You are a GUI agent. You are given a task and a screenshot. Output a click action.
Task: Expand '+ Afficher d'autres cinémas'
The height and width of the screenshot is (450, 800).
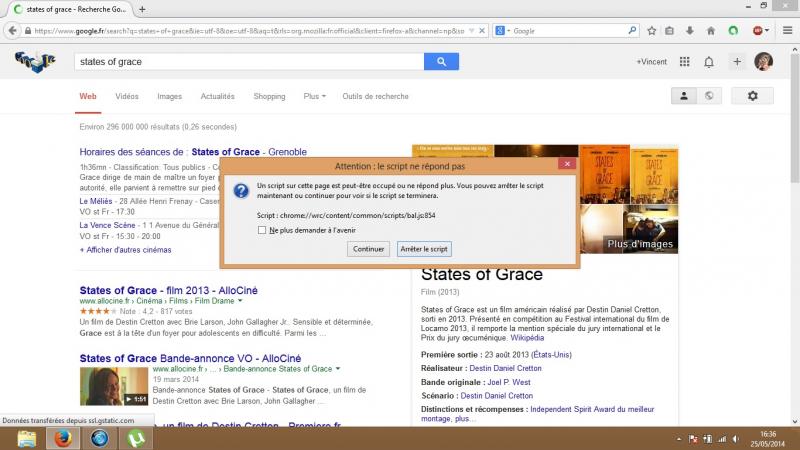(x=126, y=250)
